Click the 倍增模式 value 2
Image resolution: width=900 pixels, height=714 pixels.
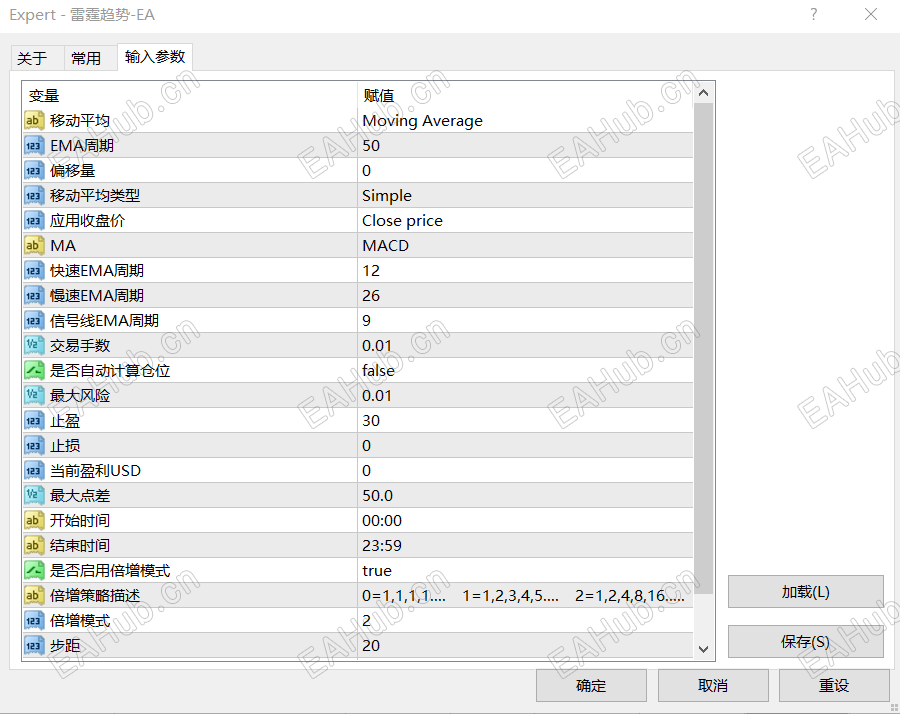(366, 620)
